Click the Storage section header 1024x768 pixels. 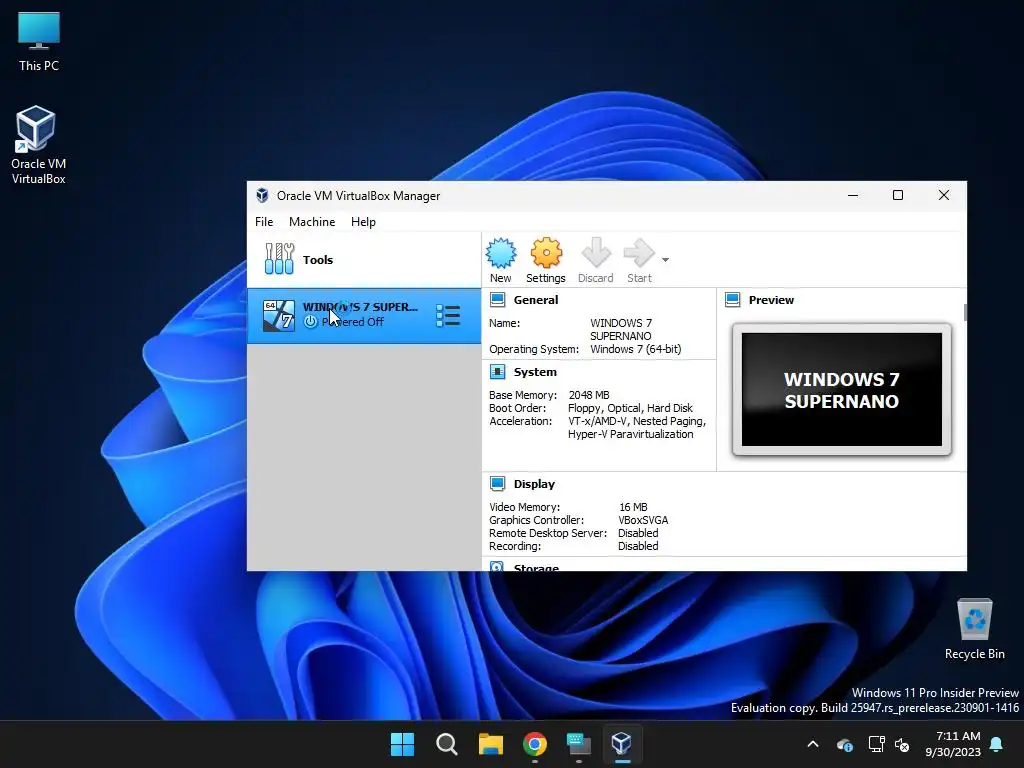536,566
